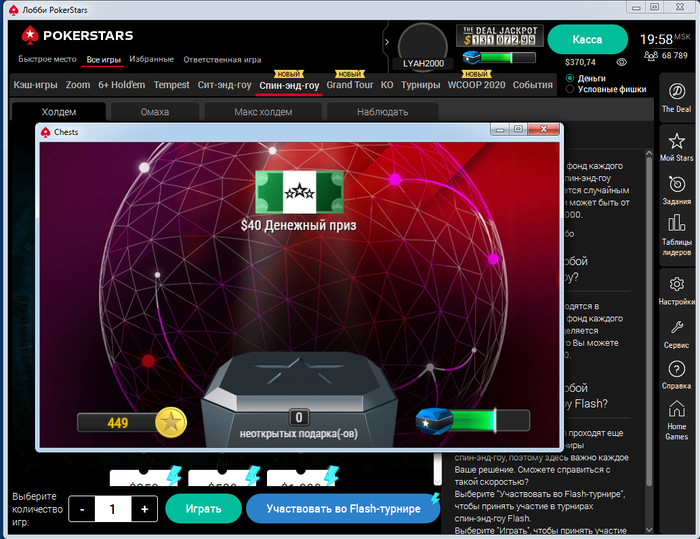This screenshot has width=700, height=539.
Task: Open The Deal sidebar icon
Action: pyautogui.click(x=677, y=92)
